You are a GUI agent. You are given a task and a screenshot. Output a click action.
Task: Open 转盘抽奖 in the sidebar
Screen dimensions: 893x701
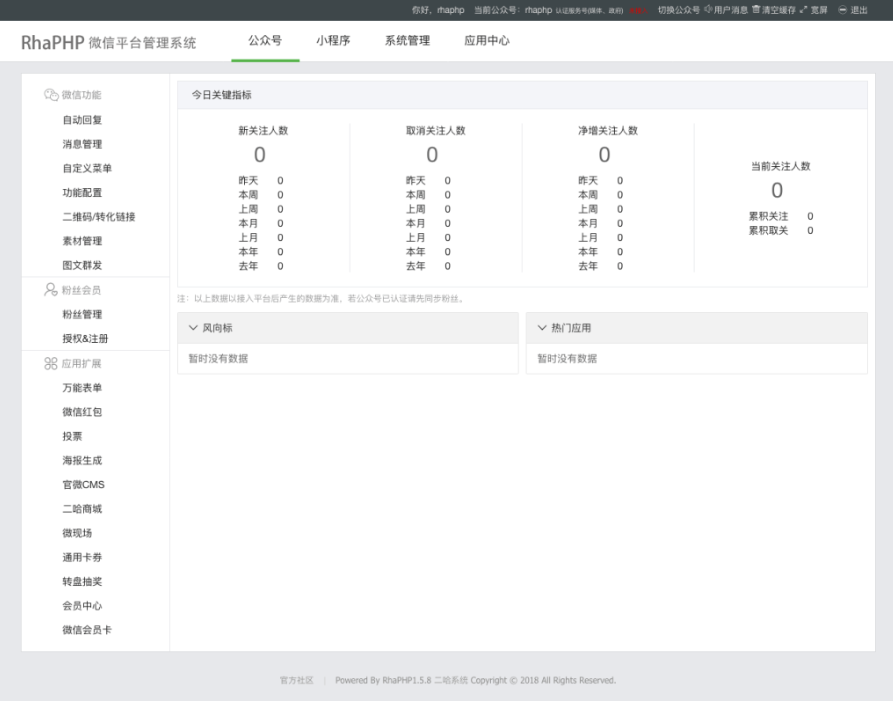tap(82, 582)
